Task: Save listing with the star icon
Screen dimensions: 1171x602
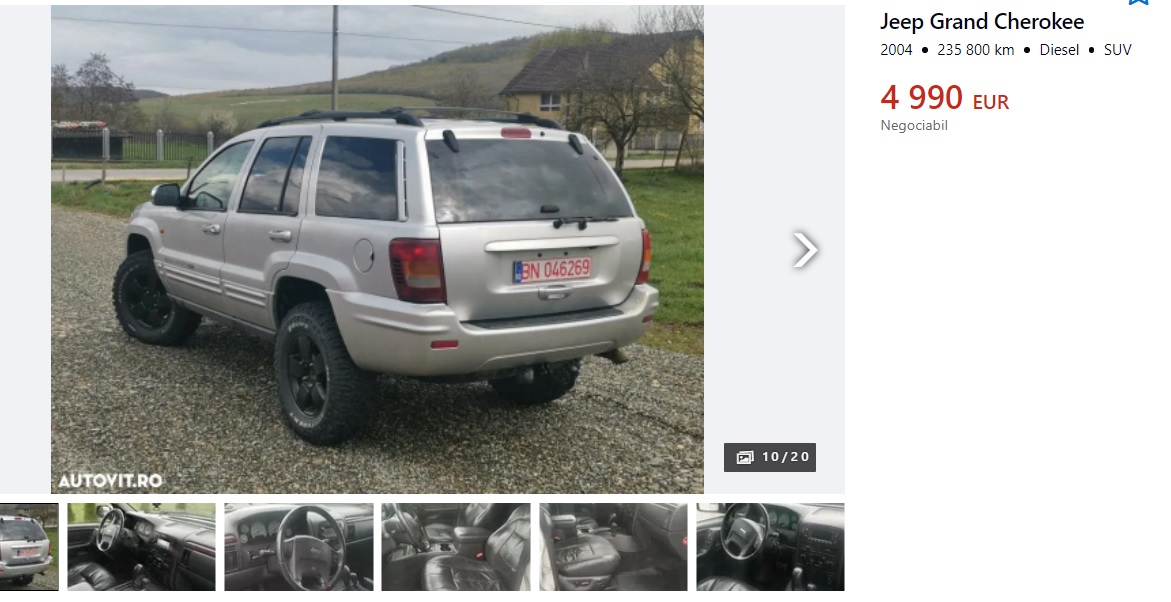Action: click(x=1138, y=2)
